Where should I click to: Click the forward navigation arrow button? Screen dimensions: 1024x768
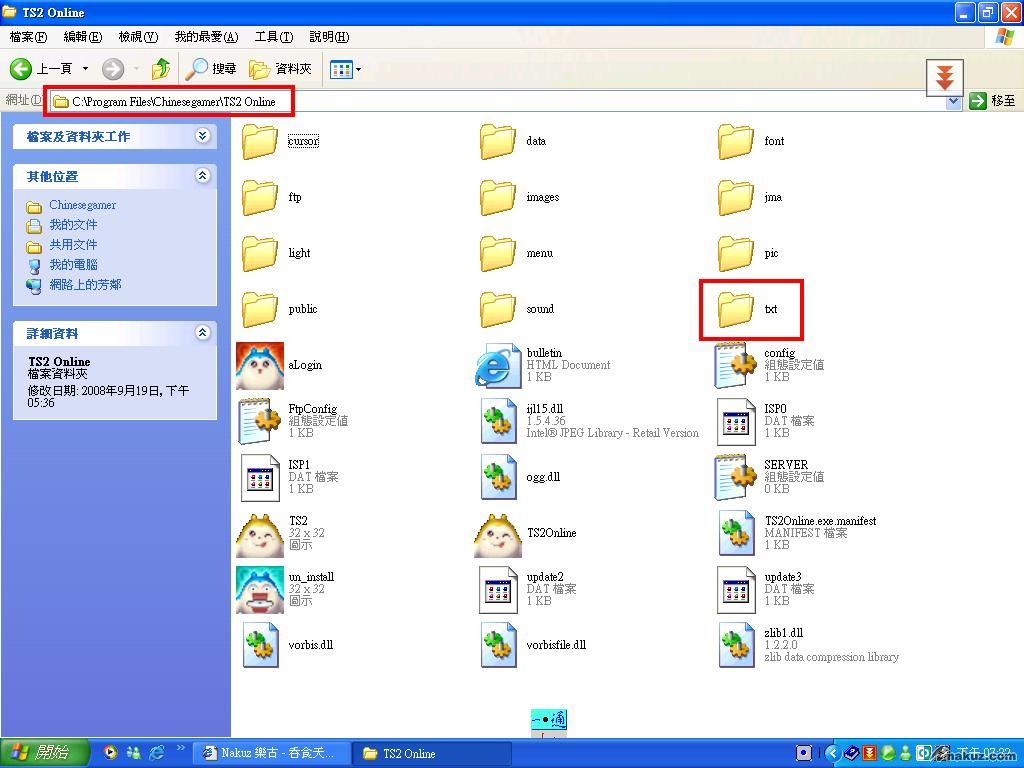[x=113, y=68]
